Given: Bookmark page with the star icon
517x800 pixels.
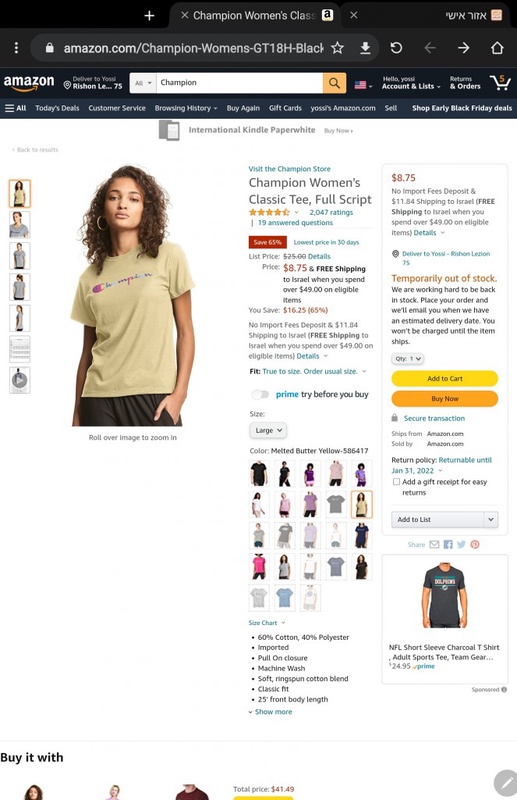Looking at the screenshot, I should (x=337, y=48).
